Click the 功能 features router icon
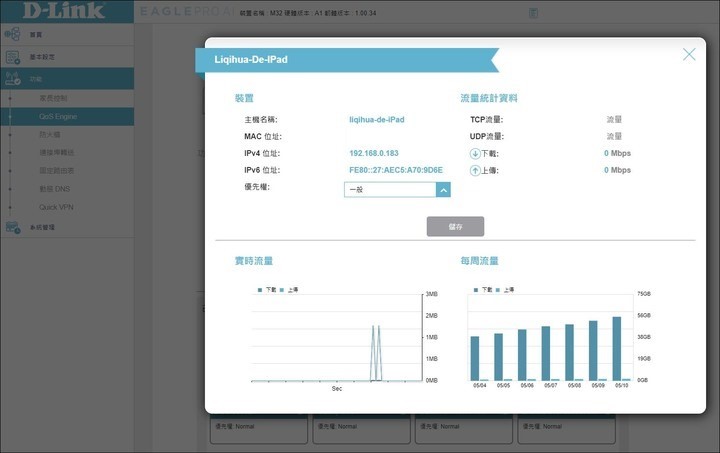720x453 pixels. [12, 79]
